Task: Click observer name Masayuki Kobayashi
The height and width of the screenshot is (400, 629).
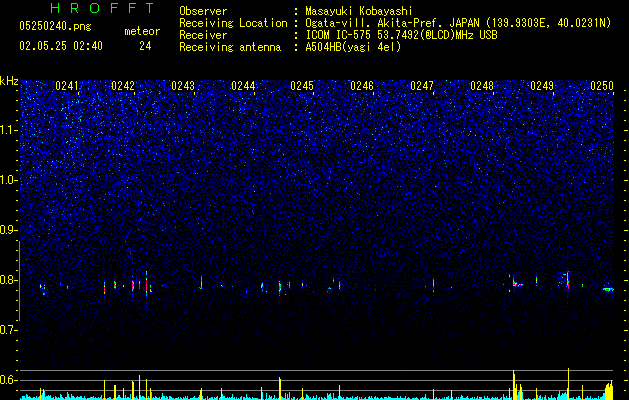Action: point(359,11)
